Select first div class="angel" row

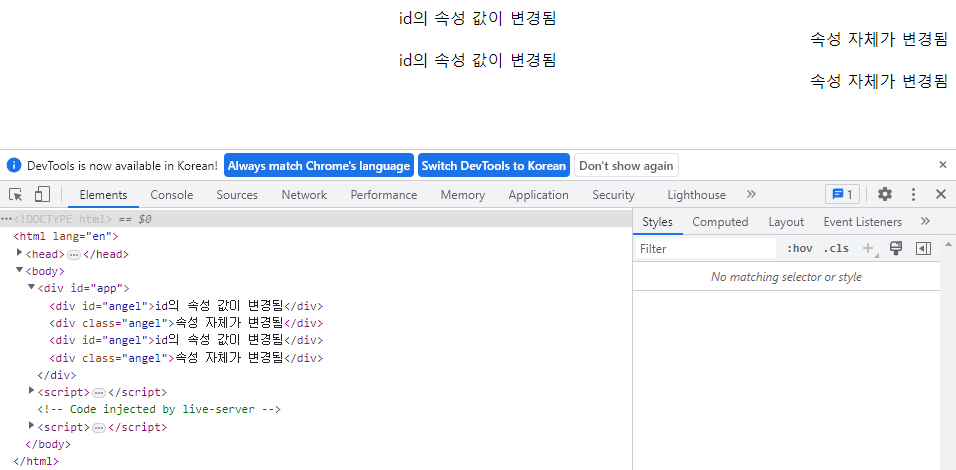point(186,323)
